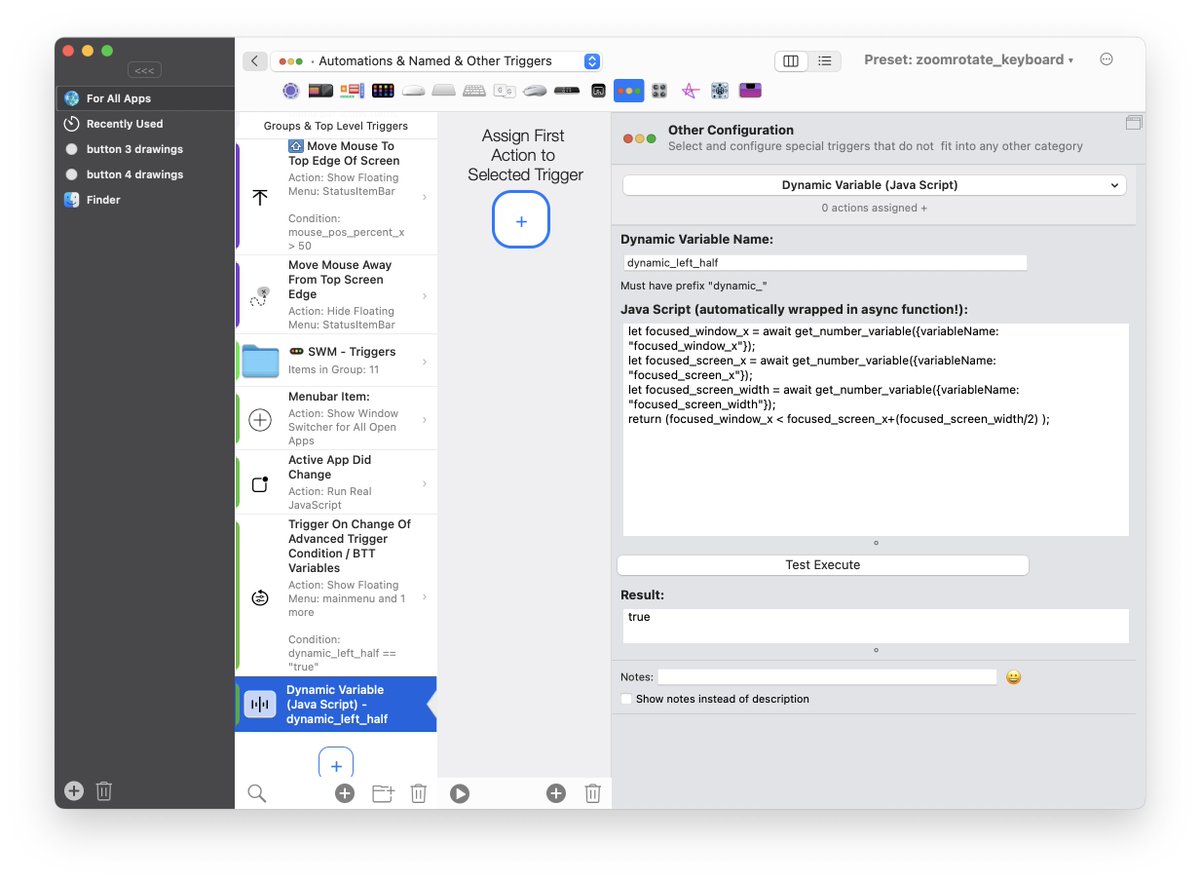Open the three-dot more options menu
This screenshot has height=881, width=1200.
pyautogui.click(x=1106, y=60)
